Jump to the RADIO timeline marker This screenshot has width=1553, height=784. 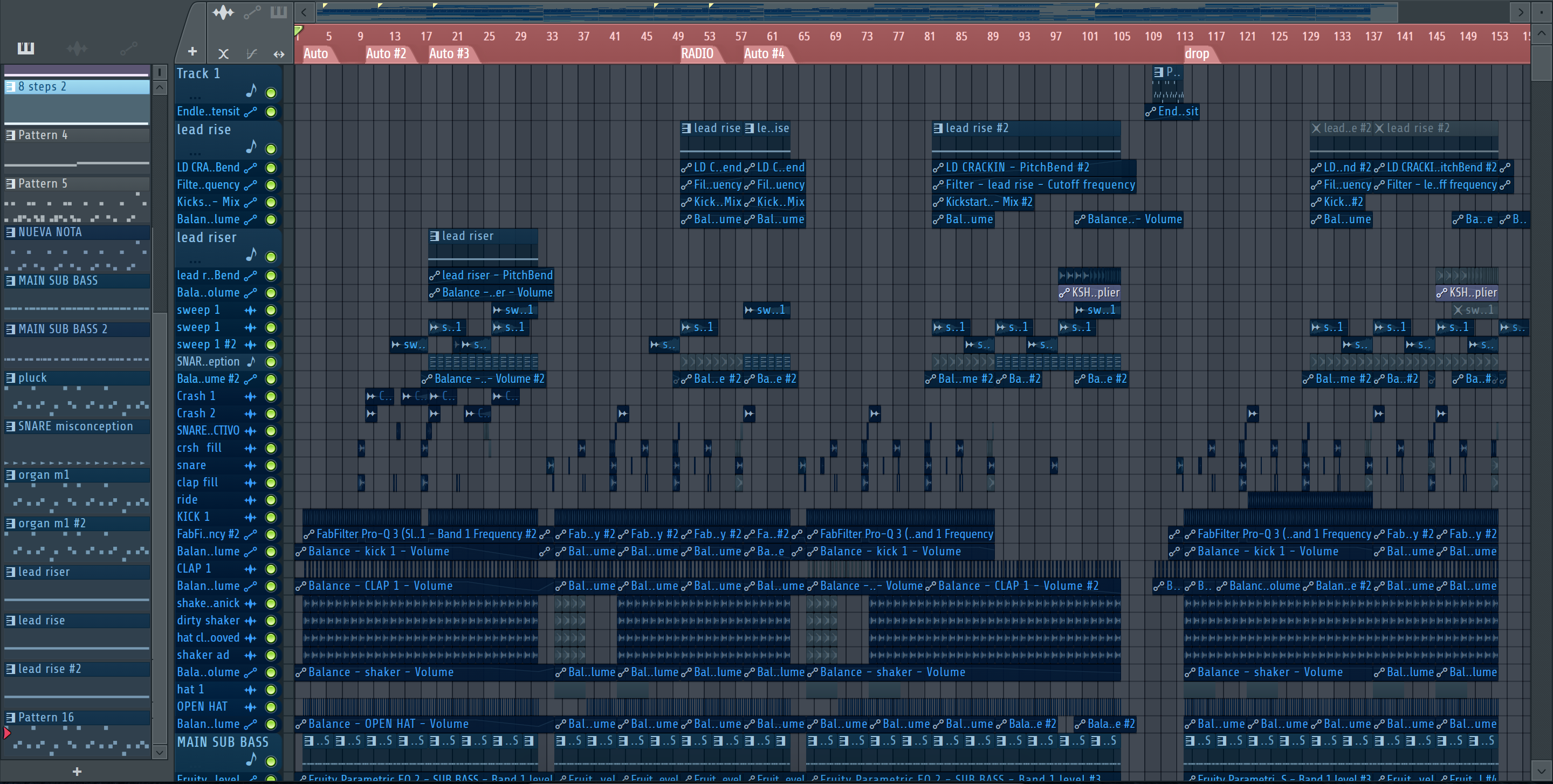(697, 53)
